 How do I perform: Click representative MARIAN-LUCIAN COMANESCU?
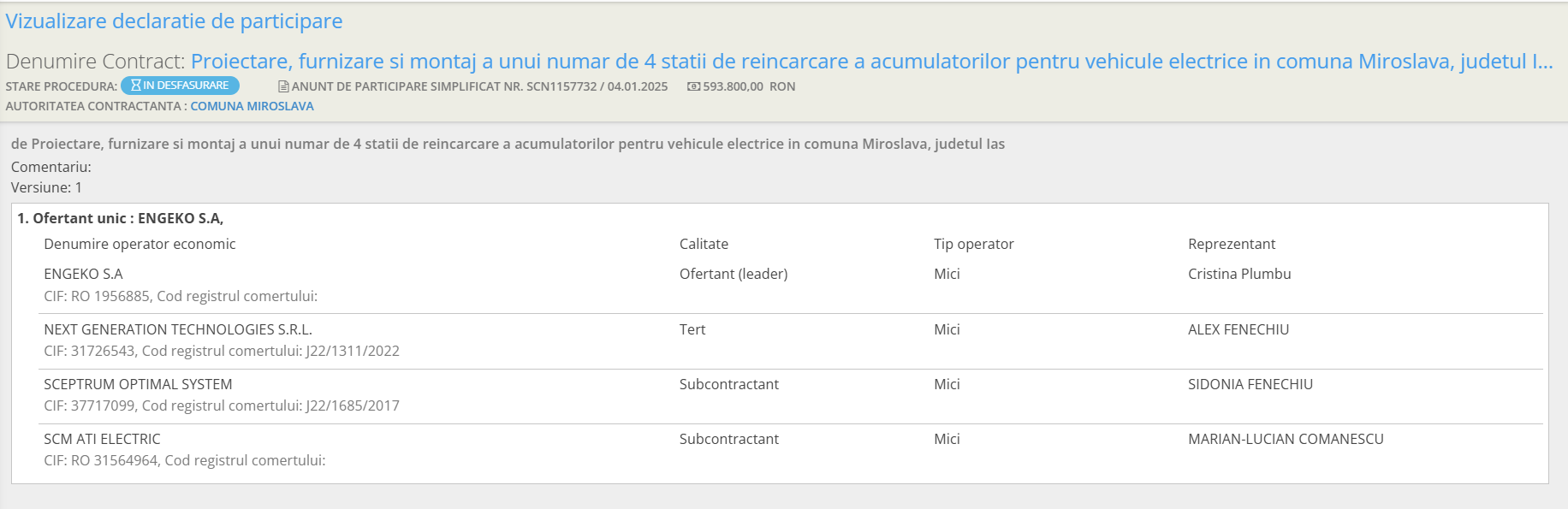click(1286, 439)
